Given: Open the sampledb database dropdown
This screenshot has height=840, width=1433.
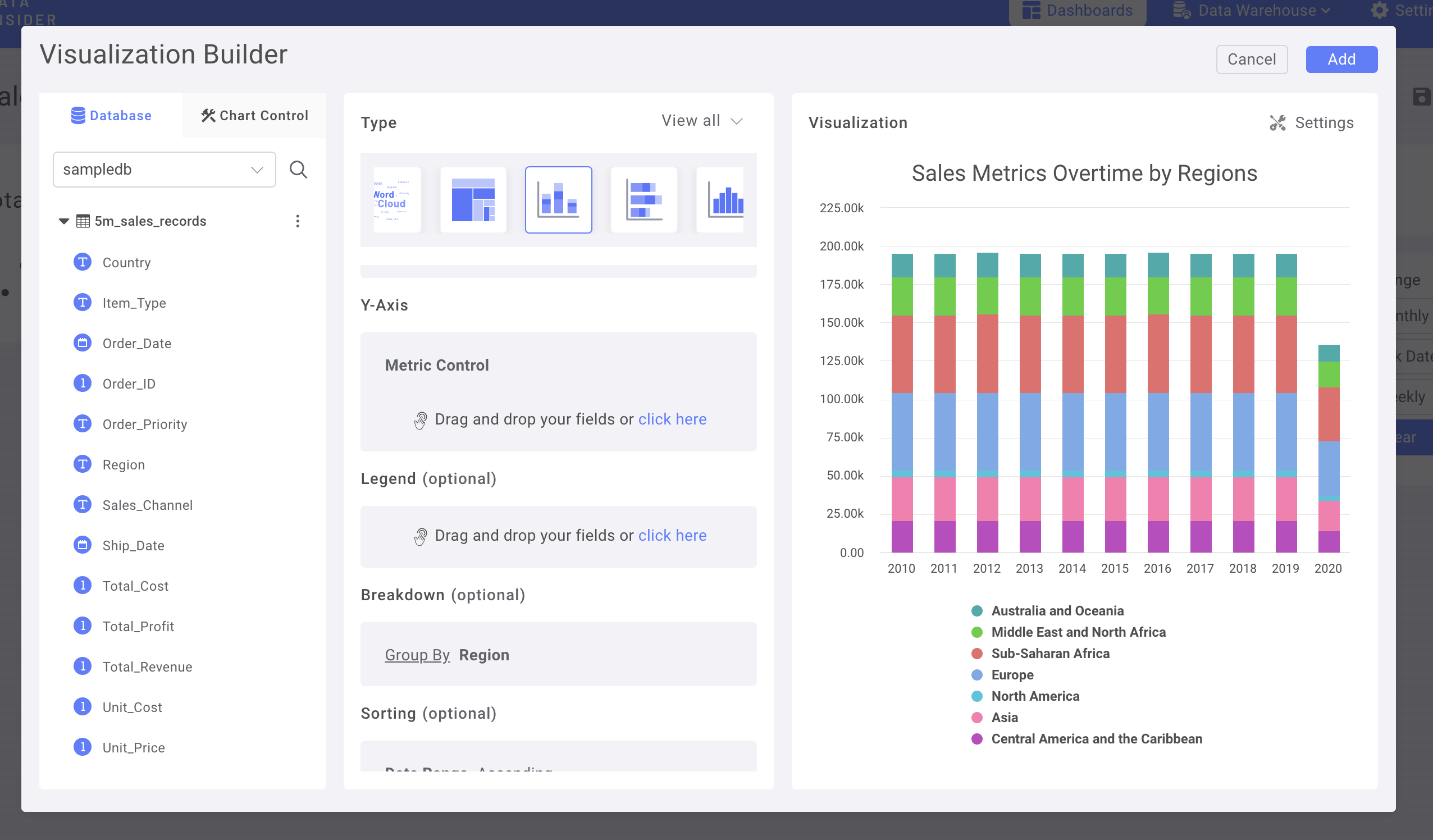Looking at the screenshot, I should click(164, 170).
